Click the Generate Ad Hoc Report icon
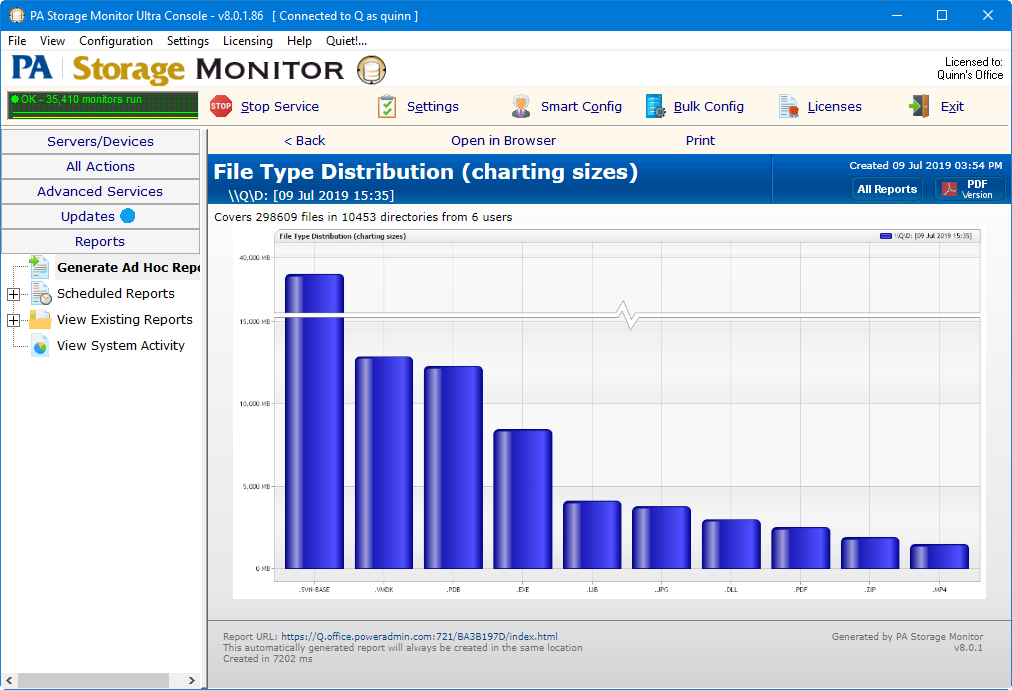This screenshot has width=1012, height=690. (x=39, y=267)
